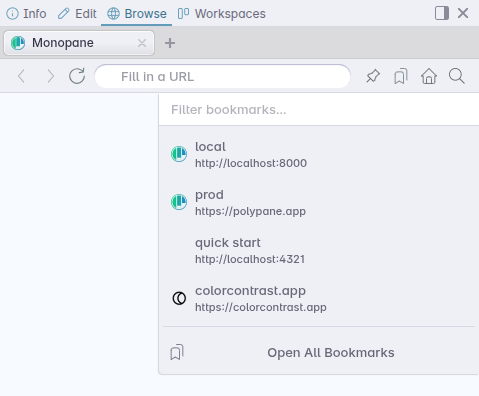Image resolution: width=479 pixels, height=396 pixels.
Task: Click the bookmark icon beside Open All Bookmarks
Action: click(177, 353)
